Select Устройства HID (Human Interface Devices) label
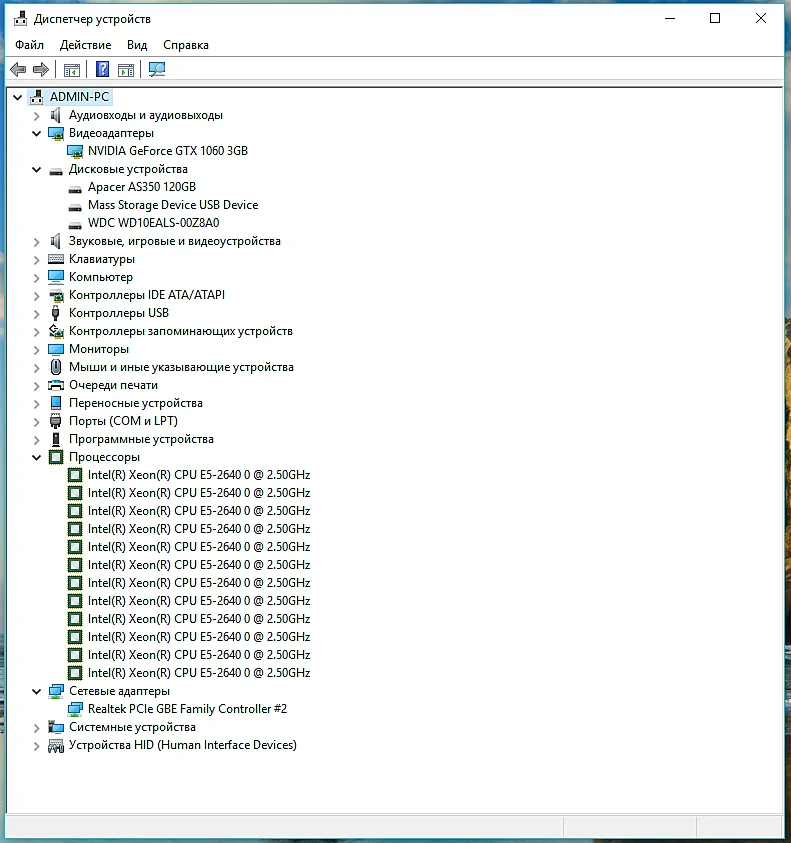Screen dimensions: 791x843 tap(183, 745)
